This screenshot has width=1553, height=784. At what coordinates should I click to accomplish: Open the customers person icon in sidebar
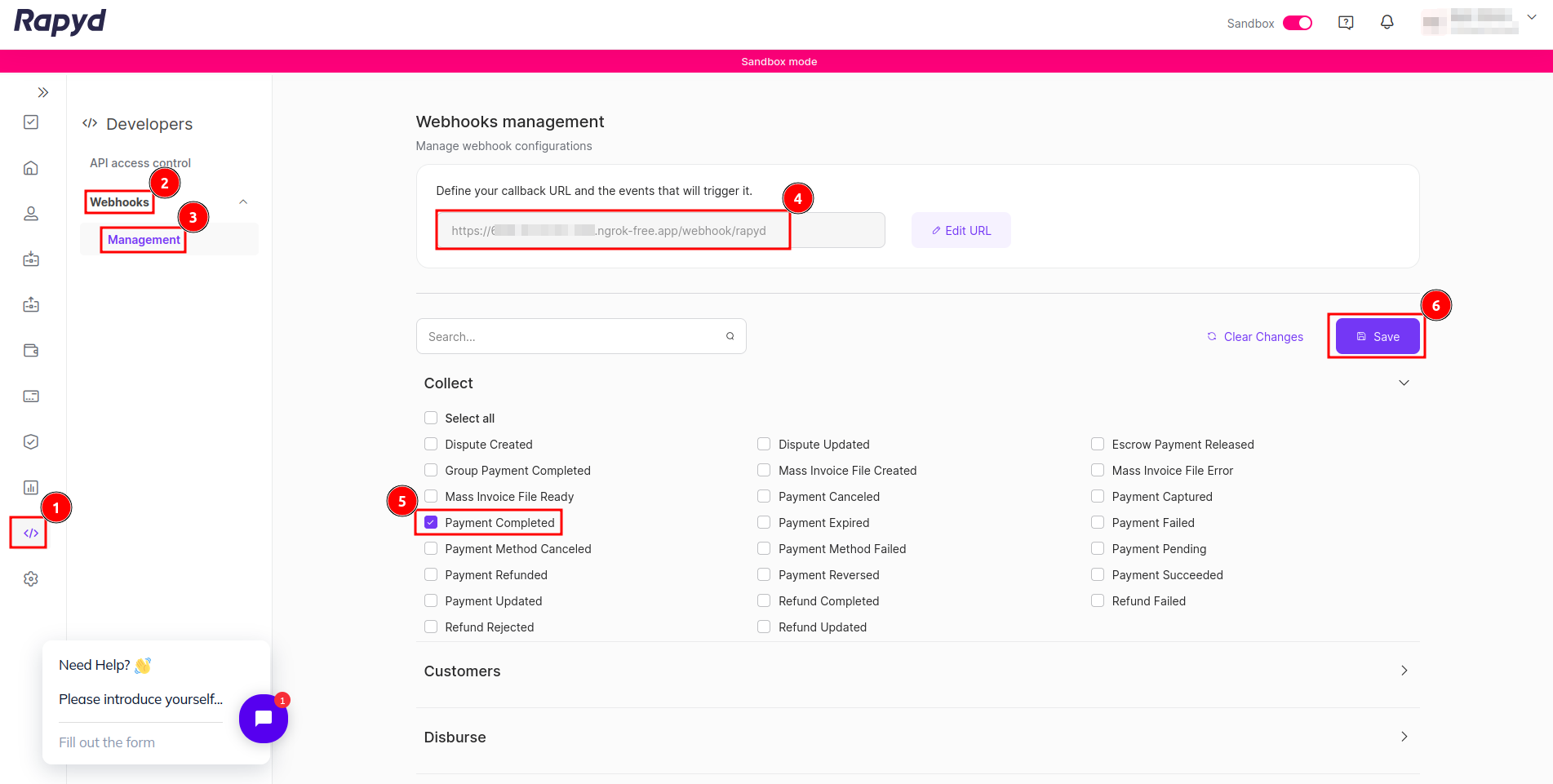click(x=31, y=214)
